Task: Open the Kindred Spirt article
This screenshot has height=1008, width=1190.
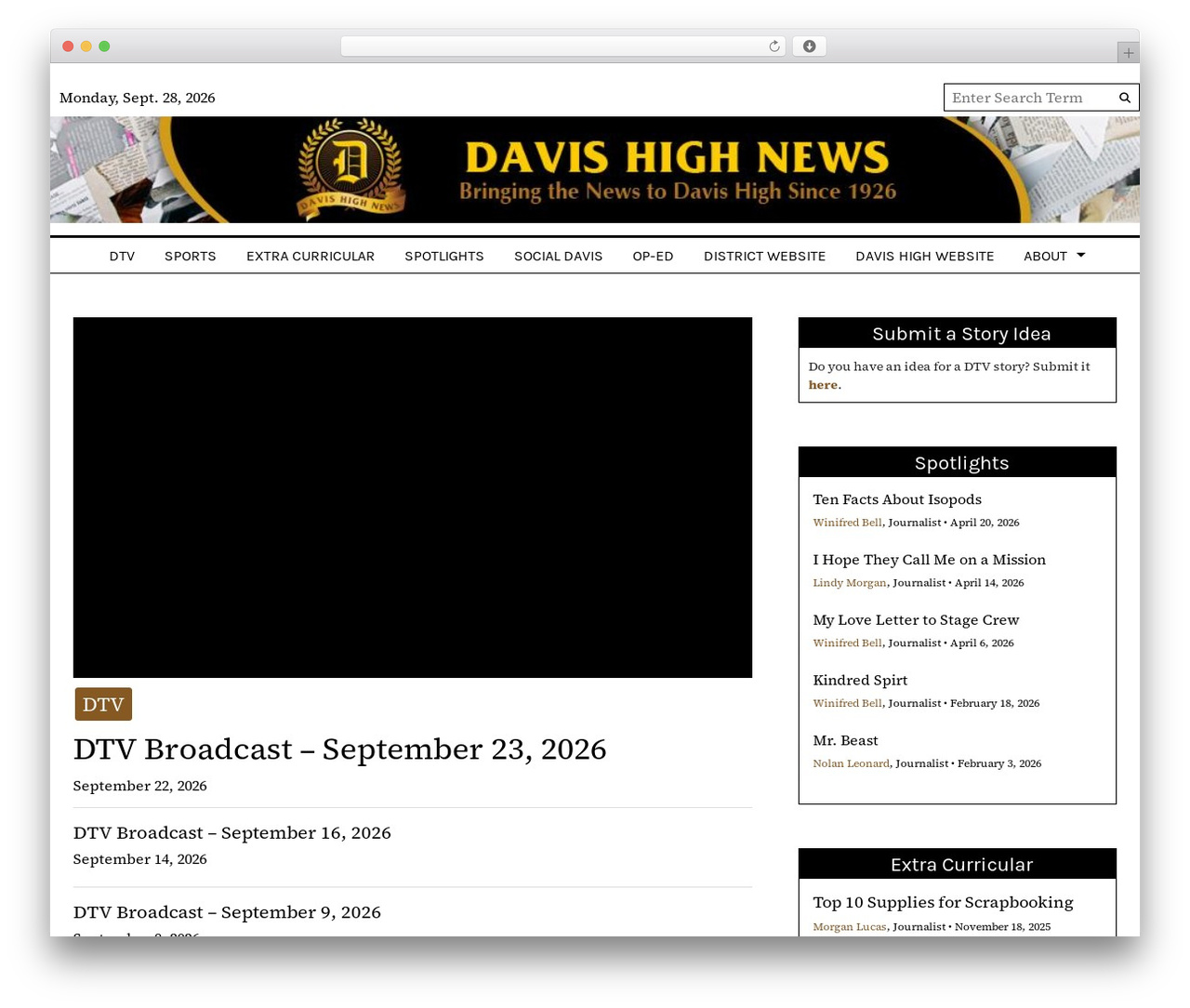Action: click(x=860, y=681)
